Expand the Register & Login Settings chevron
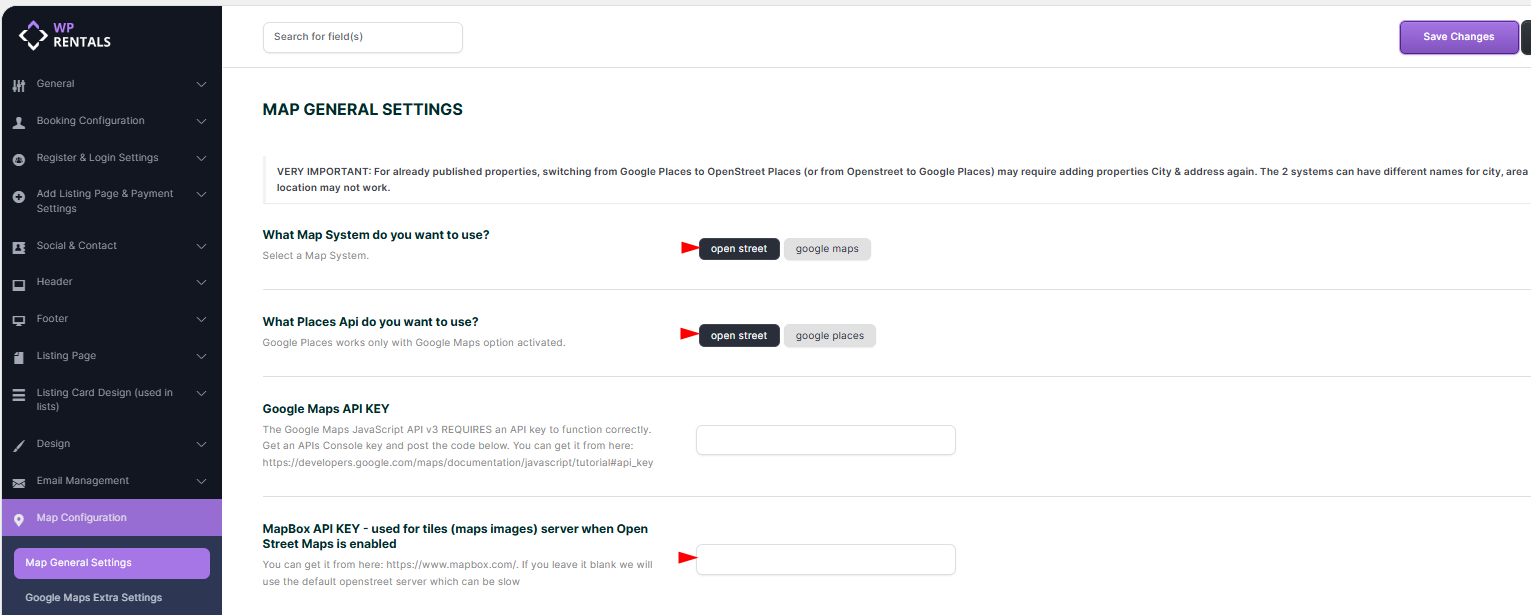This screenshot has width=1531, height=615. pos(201,158)
